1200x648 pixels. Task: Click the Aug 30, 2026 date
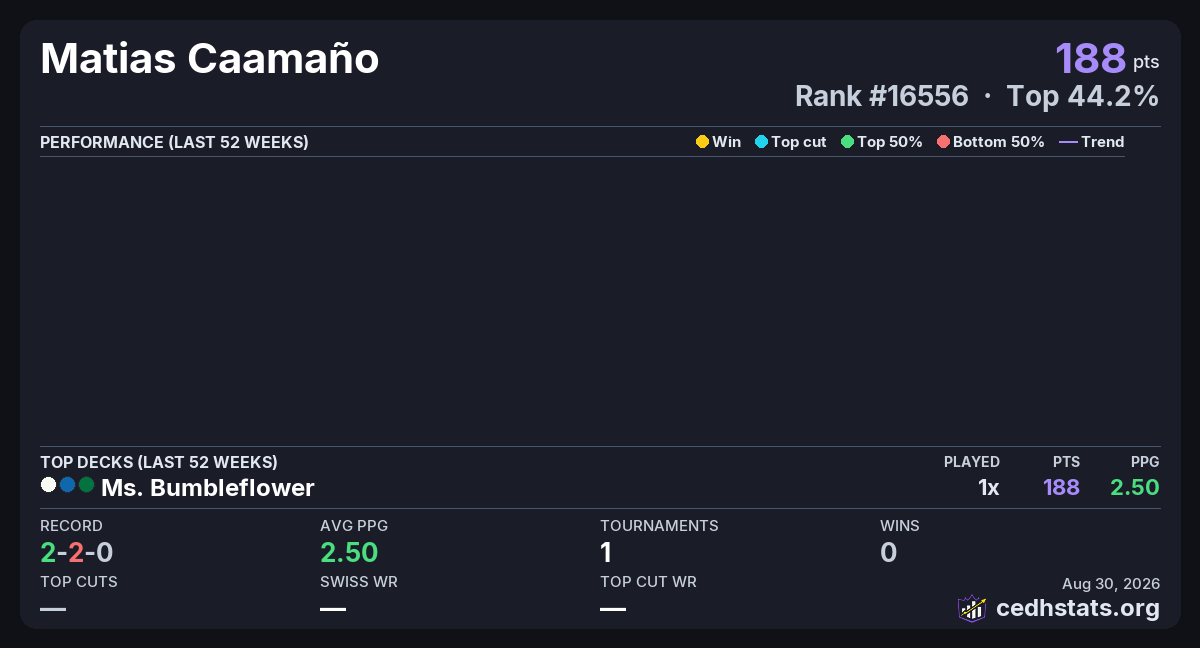click(1111, 584)
